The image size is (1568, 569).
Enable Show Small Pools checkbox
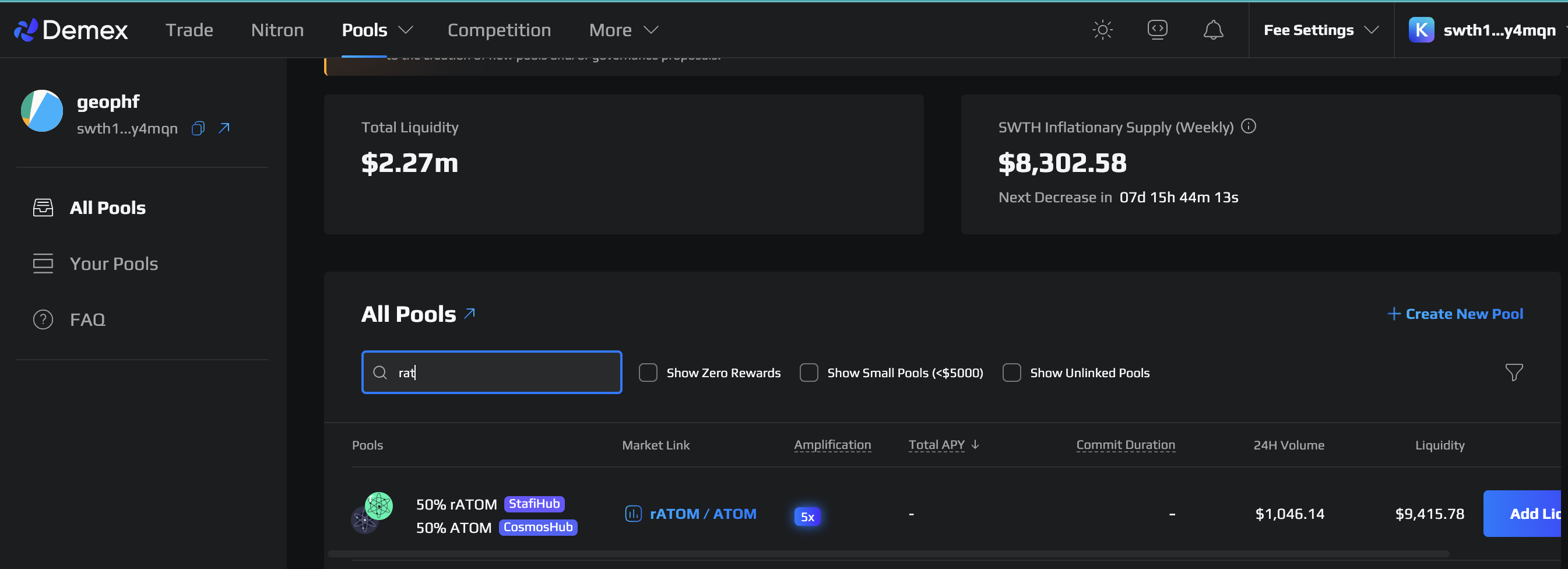click(808, 373)
